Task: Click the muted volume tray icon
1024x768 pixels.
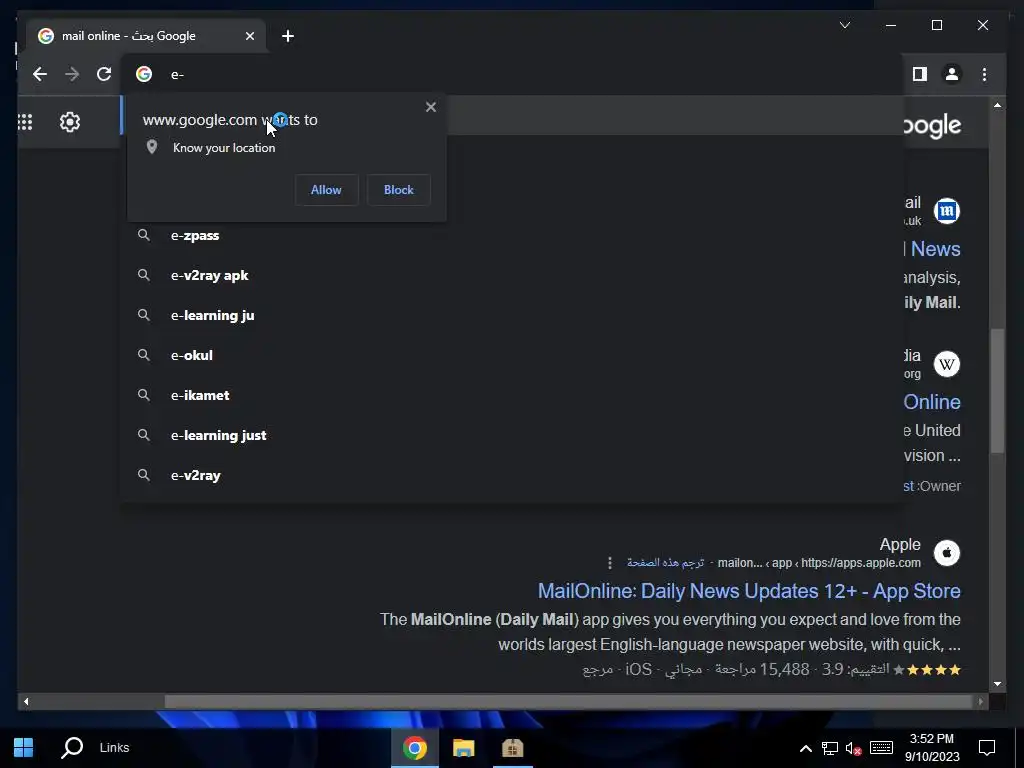Action: (x=853, y=748)
